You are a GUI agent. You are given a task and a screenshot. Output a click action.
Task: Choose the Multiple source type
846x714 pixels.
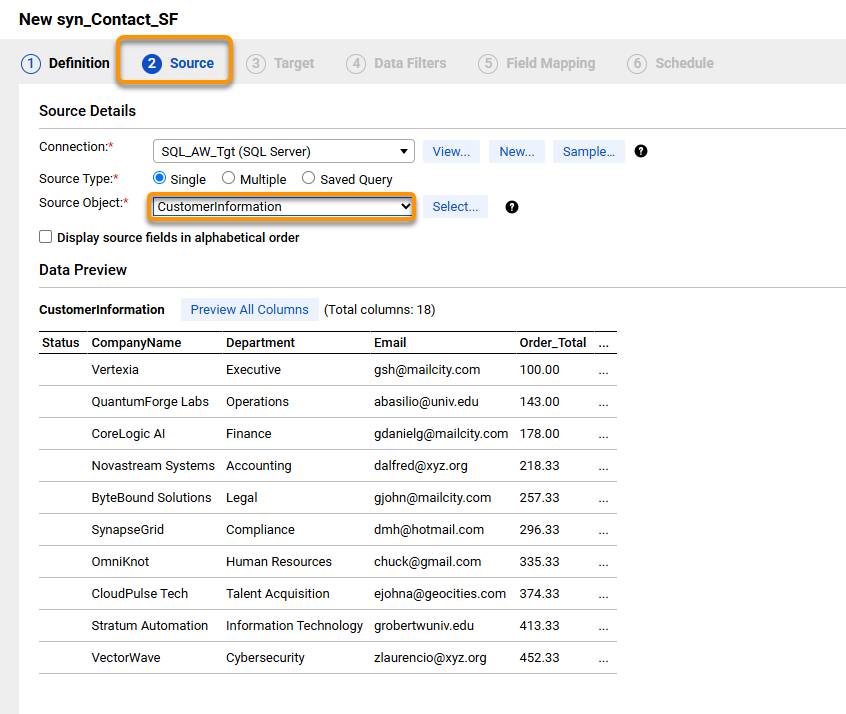click(x=228, y=178)
